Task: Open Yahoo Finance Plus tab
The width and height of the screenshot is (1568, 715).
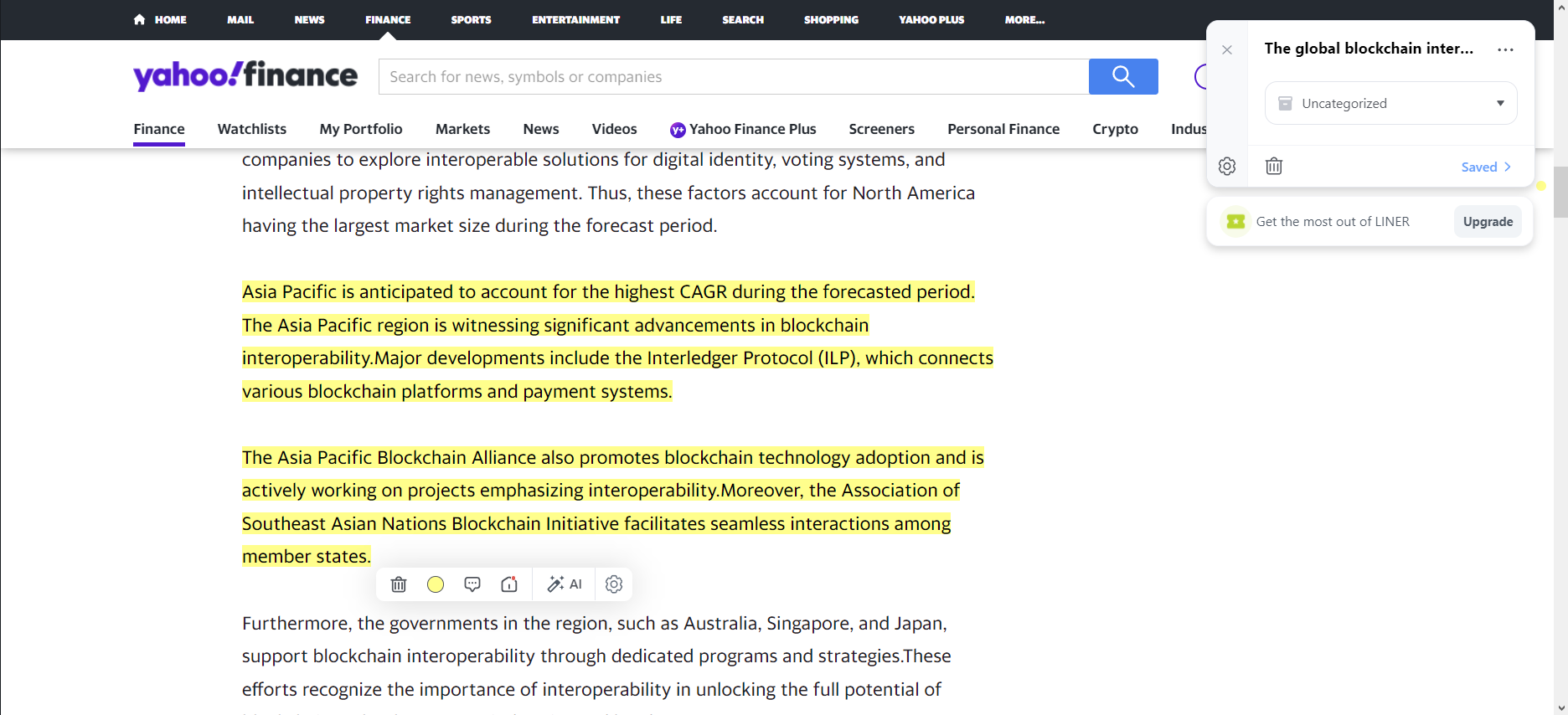Action: tap(743, 129)
